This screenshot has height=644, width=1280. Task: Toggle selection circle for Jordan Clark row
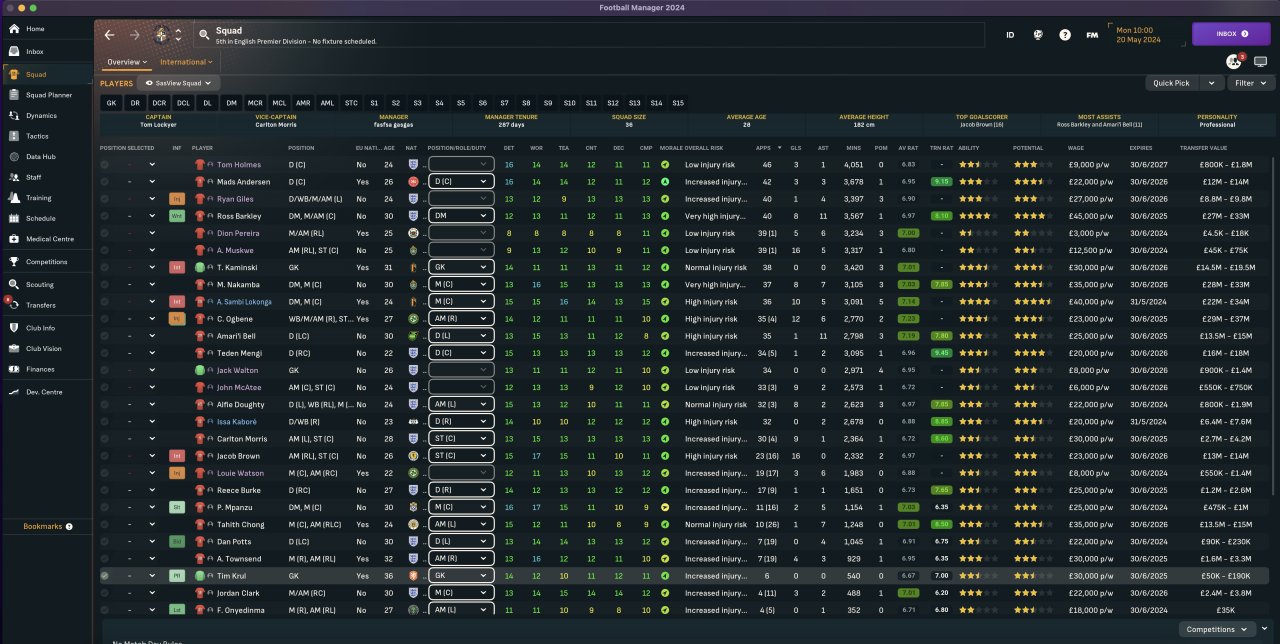click(x=104, y=593)
